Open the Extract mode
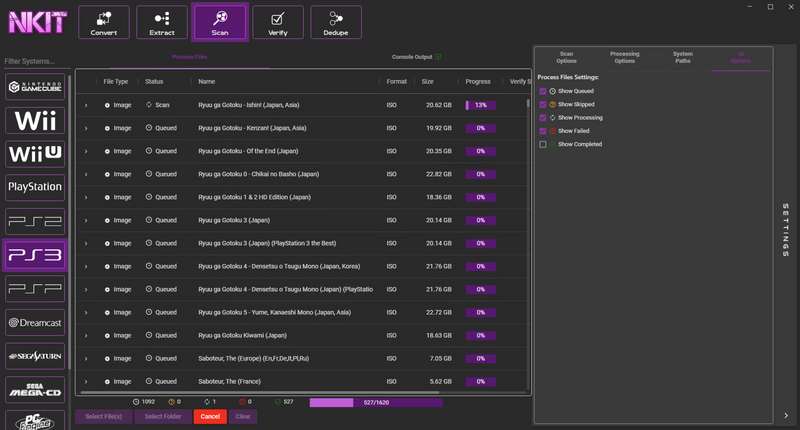This screenshot has width=800, height=430. [162, 22]
